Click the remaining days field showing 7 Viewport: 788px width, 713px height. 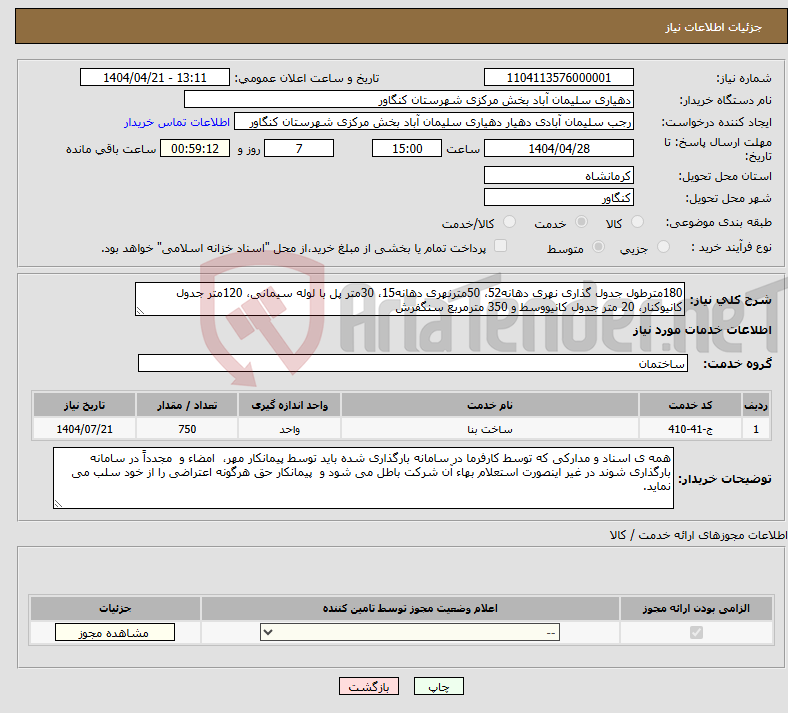pyautogui.click(x=299, y=148)
